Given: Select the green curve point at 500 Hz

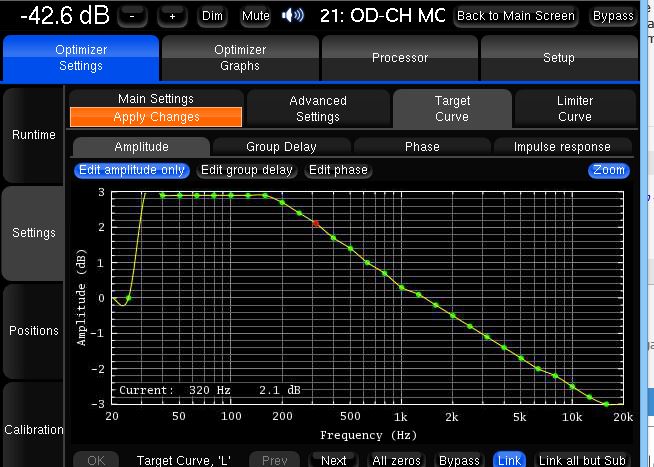Looking at the screenshot, I should 350,249.
